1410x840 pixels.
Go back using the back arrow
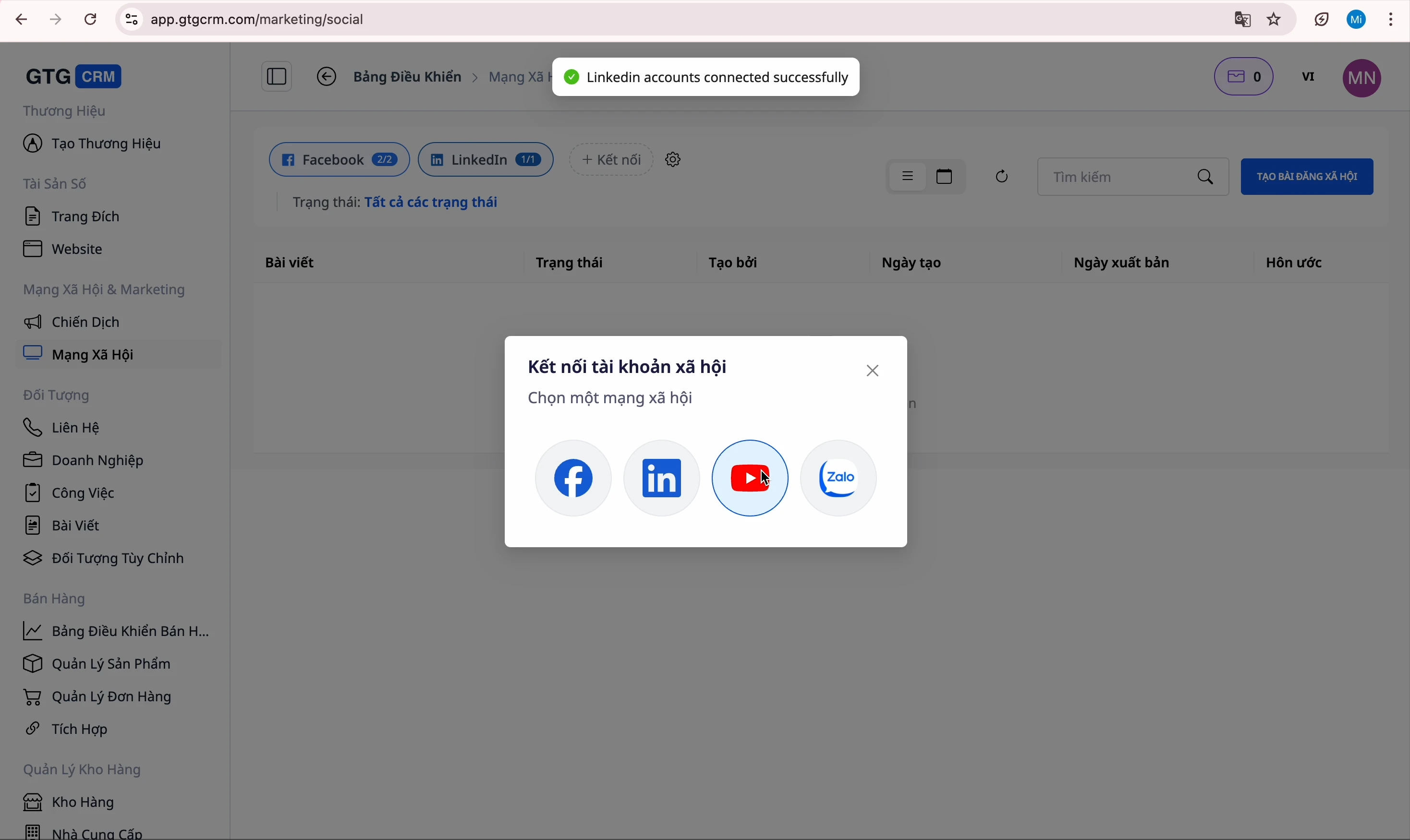(x=326, y=76)
